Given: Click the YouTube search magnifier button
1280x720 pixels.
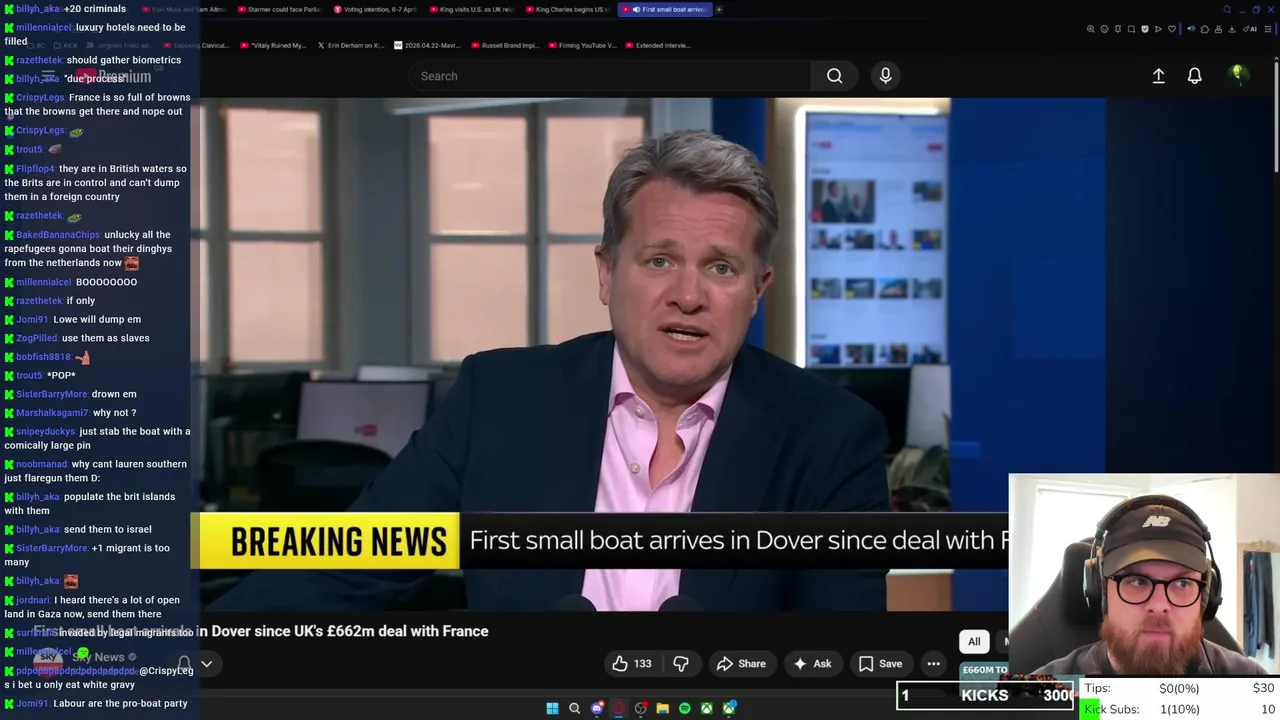Looking at the screenshot, I should [x=834, y=76].
